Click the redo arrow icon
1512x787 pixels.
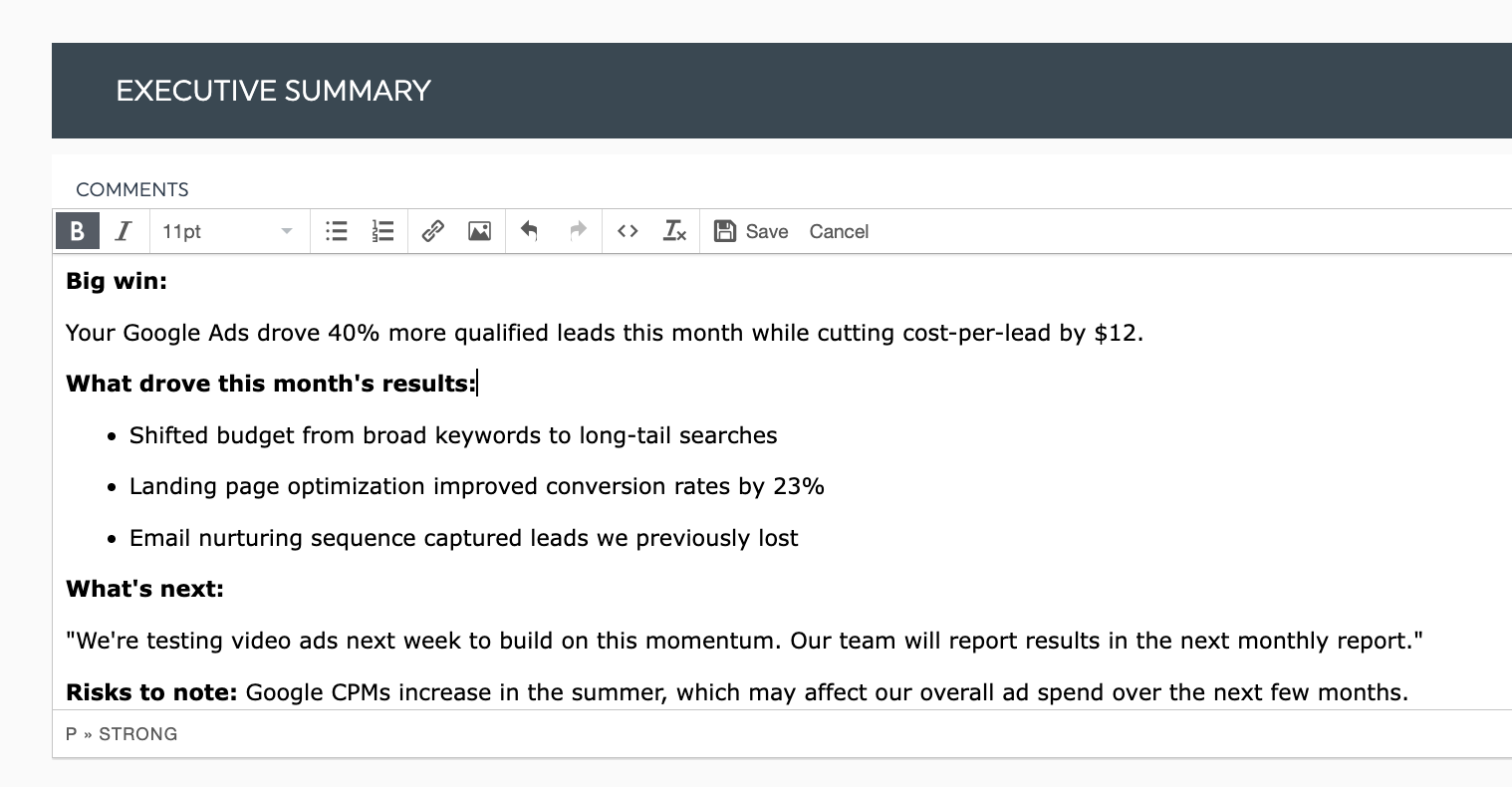coord(578,231)
